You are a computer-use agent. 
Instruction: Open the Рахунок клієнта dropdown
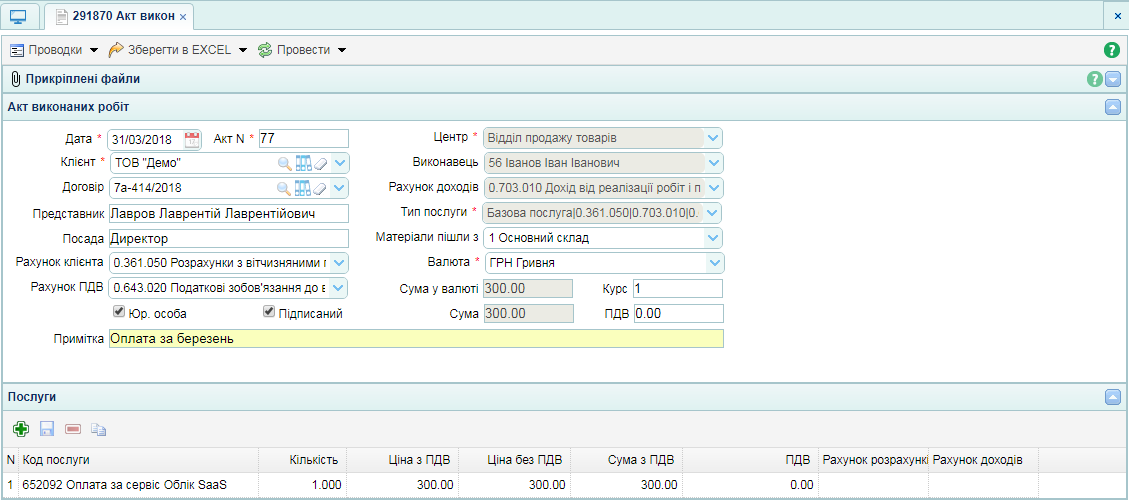click(339, 263)
